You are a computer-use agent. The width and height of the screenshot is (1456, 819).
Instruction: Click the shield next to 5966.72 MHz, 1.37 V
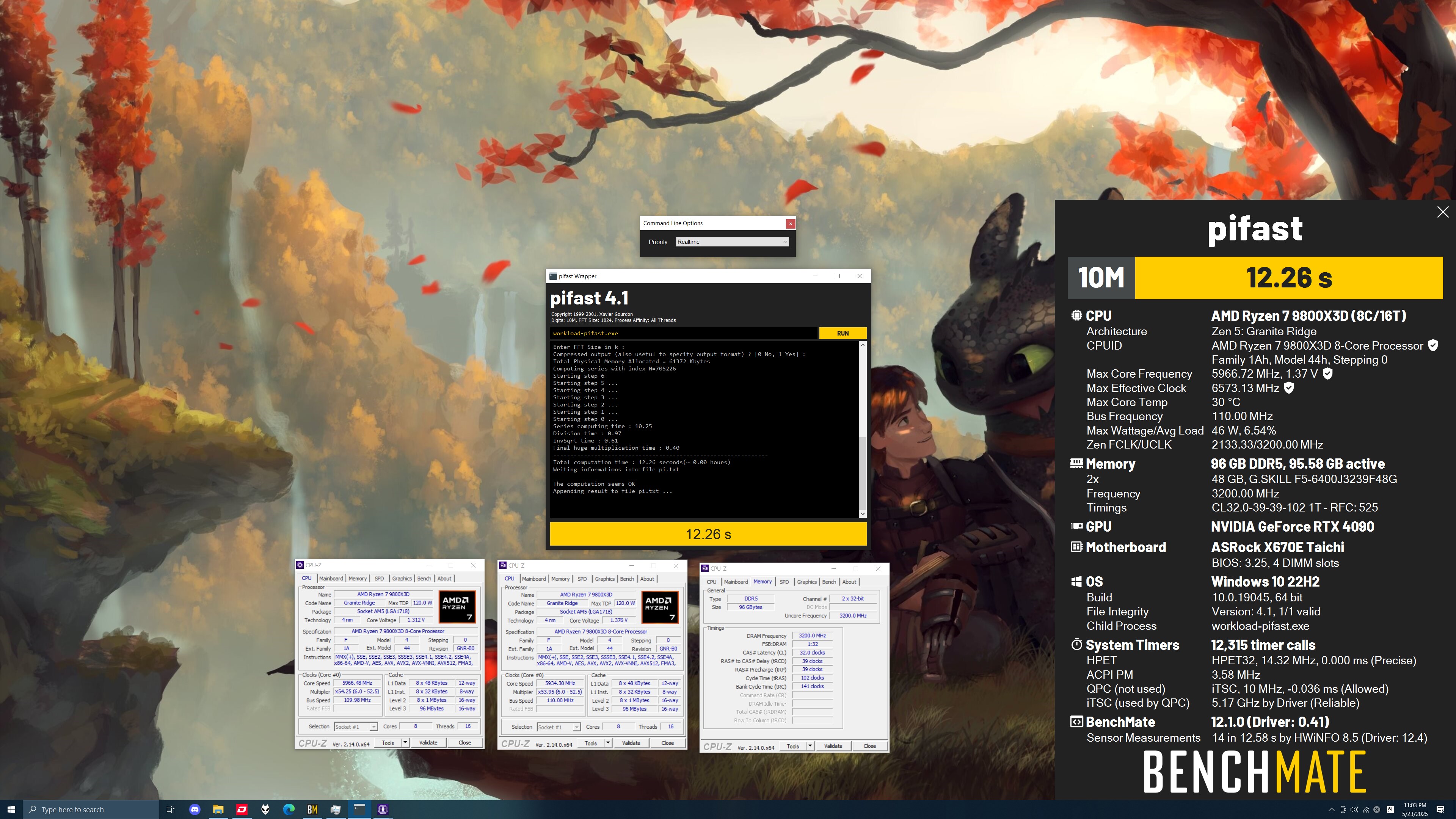coord(1328,373)
